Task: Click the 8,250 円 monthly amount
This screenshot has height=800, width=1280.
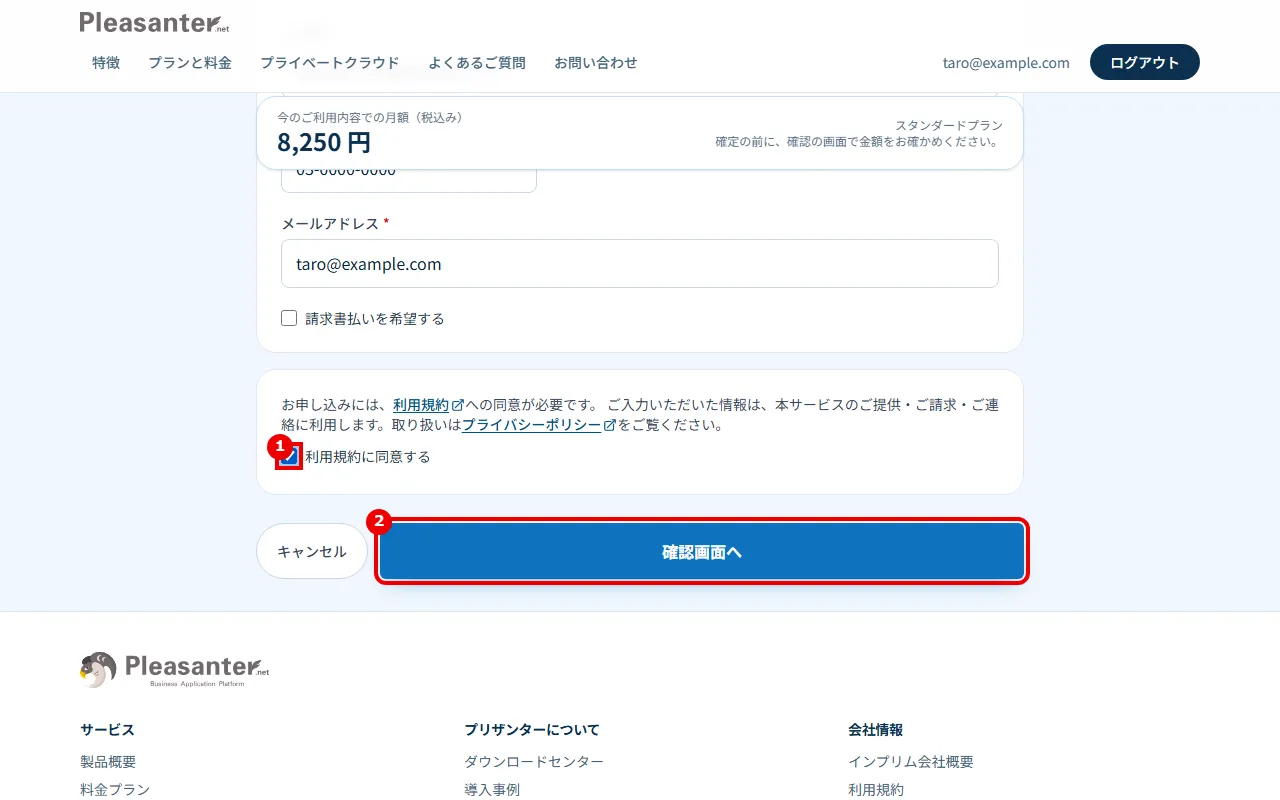Action: tap(324, 142)
